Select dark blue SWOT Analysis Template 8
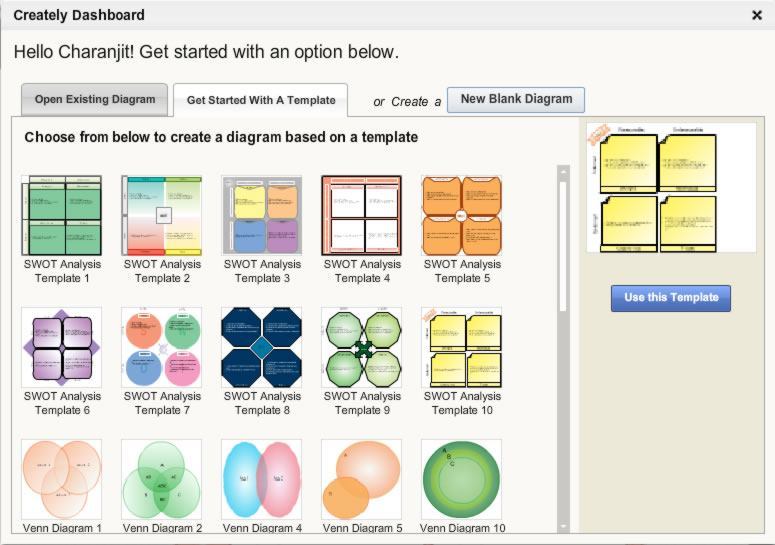The width and height of the screenshot is (775, 545). pyautogui.click(x=261, y=348)
